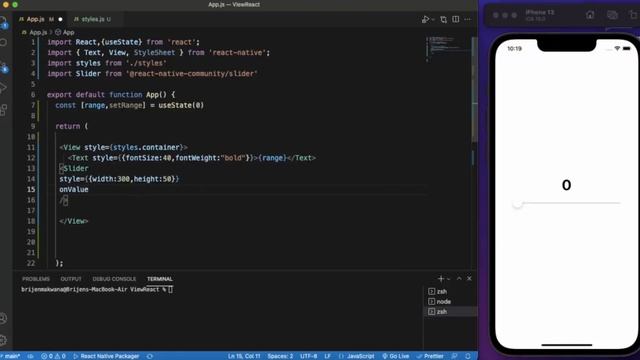Click the Ln 15, Col 11 cursor position
640x360 pixels.
[244, 356]
